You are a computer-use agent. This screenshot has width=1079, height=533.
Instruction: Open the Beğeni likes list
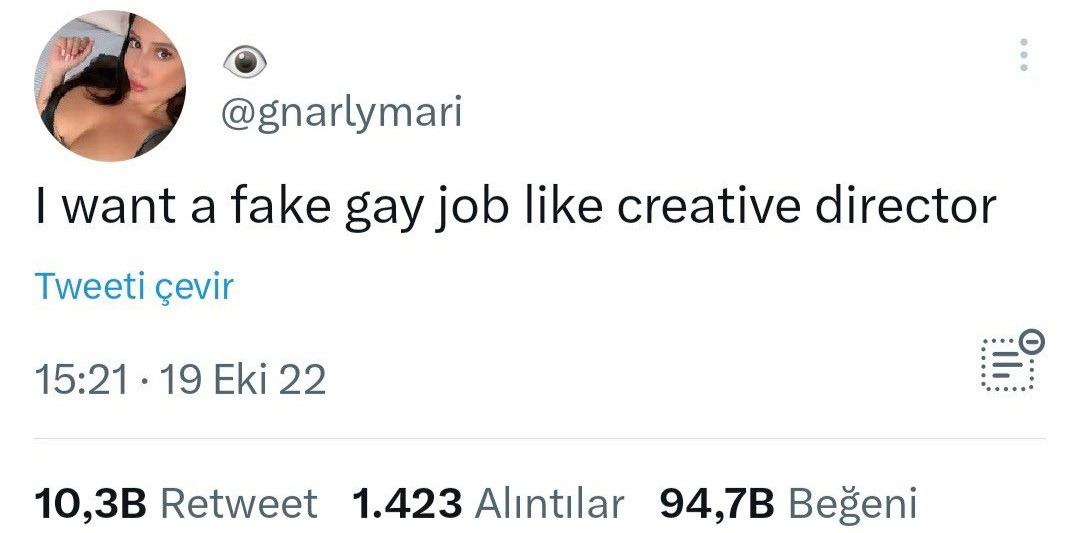pyautogui.click(x=852, y=503)
